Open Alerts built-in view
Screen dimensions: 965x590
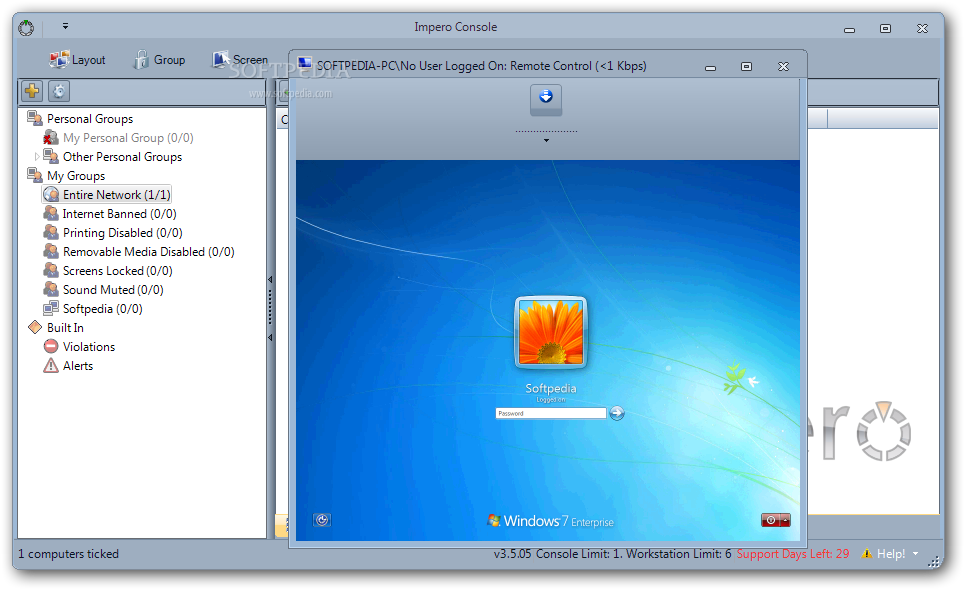click(78, 366)
